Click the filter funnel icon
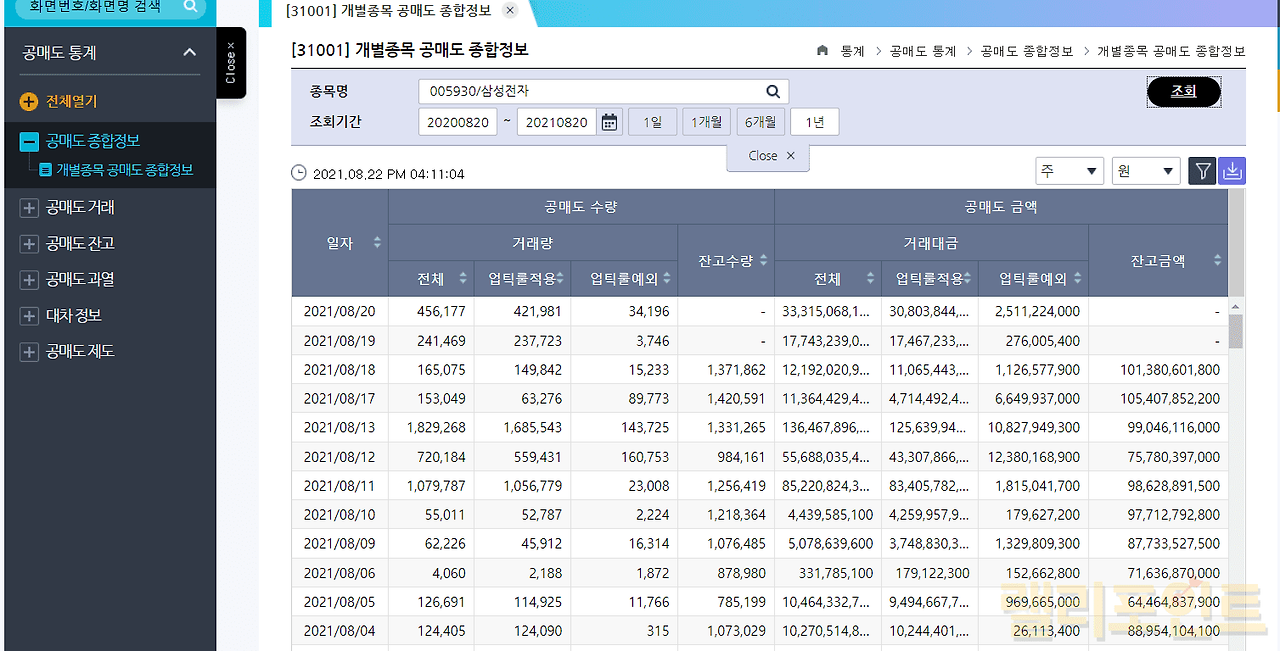The image size is (1280, 651). (x=1202, y=172)
